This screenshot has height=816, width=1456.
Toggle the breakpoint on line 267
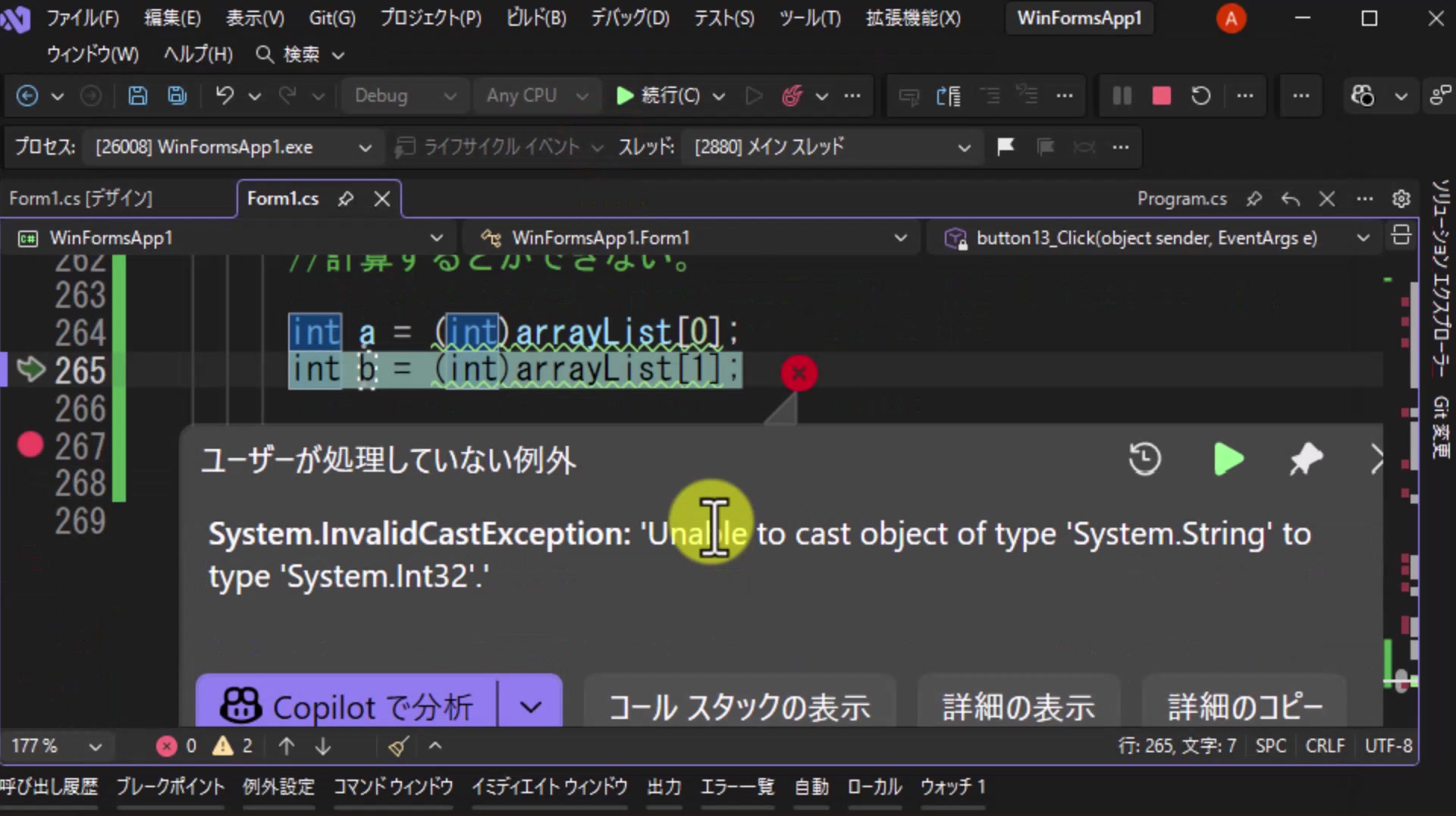tap(30, 445)
